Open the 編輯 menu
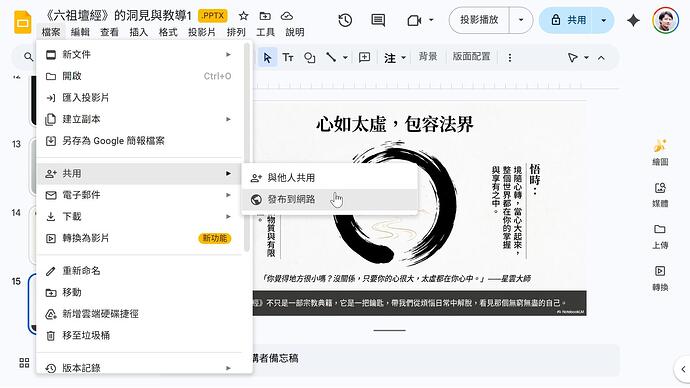The height and width of the screenshot is (388, 690). click(x=80, y=32)
